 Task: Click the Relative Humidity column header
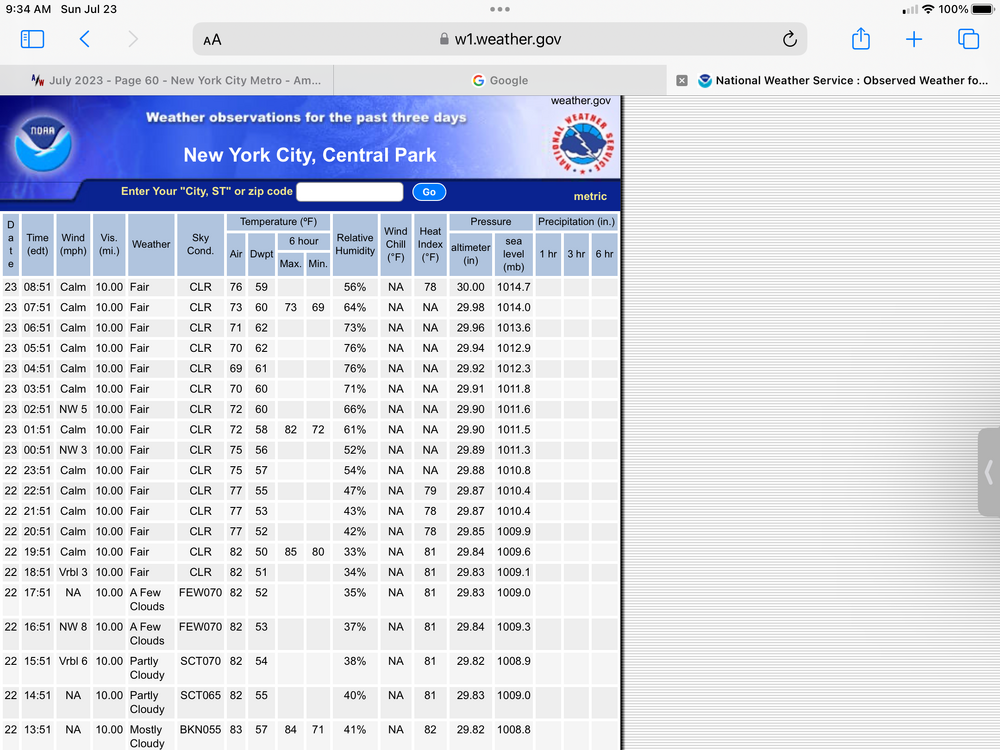pyautogui.click(x=355, y=244)
